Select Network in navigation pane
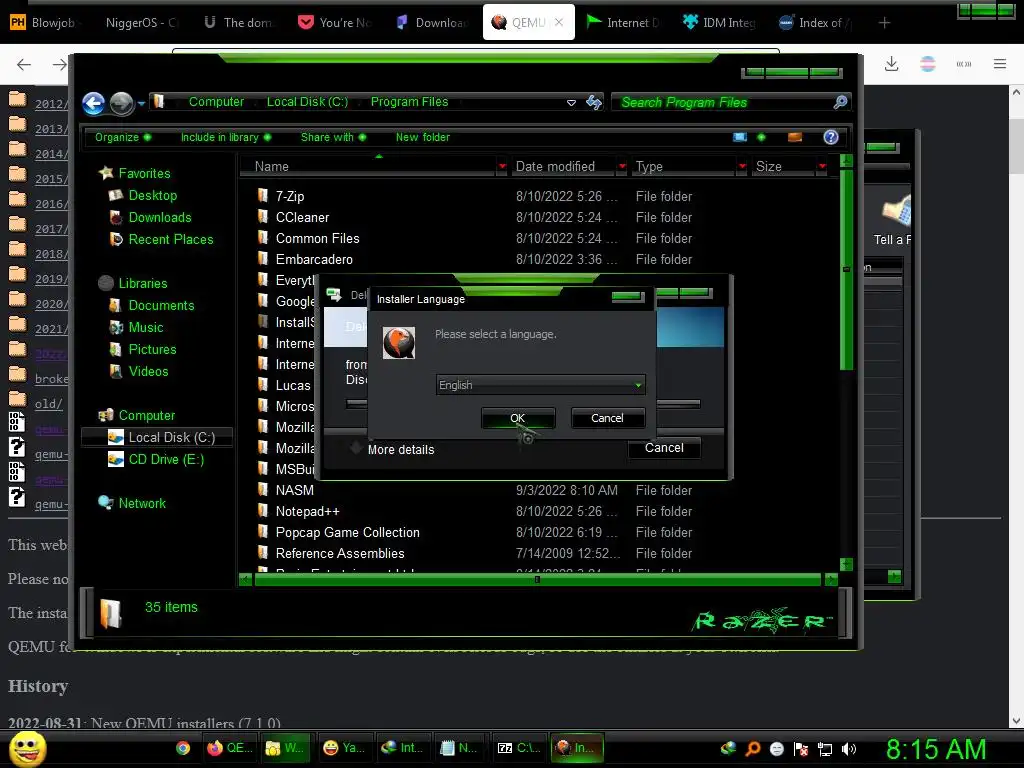This screenshot has width=1024, height=768. [142, 504]
